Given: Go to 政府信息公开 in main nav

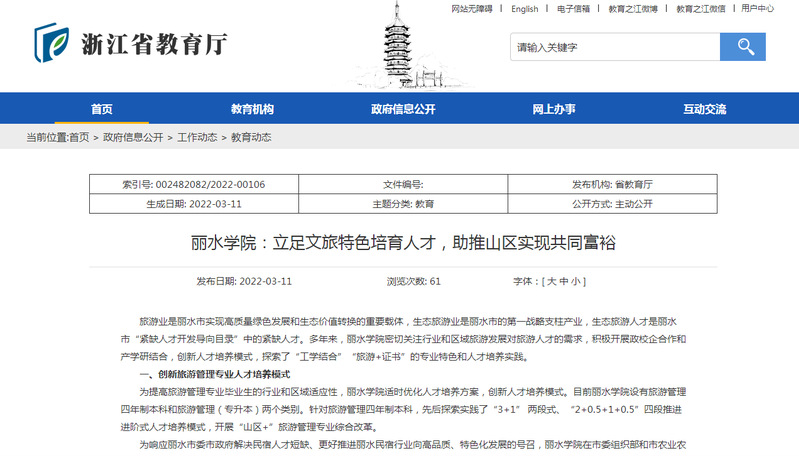Looking at the screenshot, I should point(403,108).
